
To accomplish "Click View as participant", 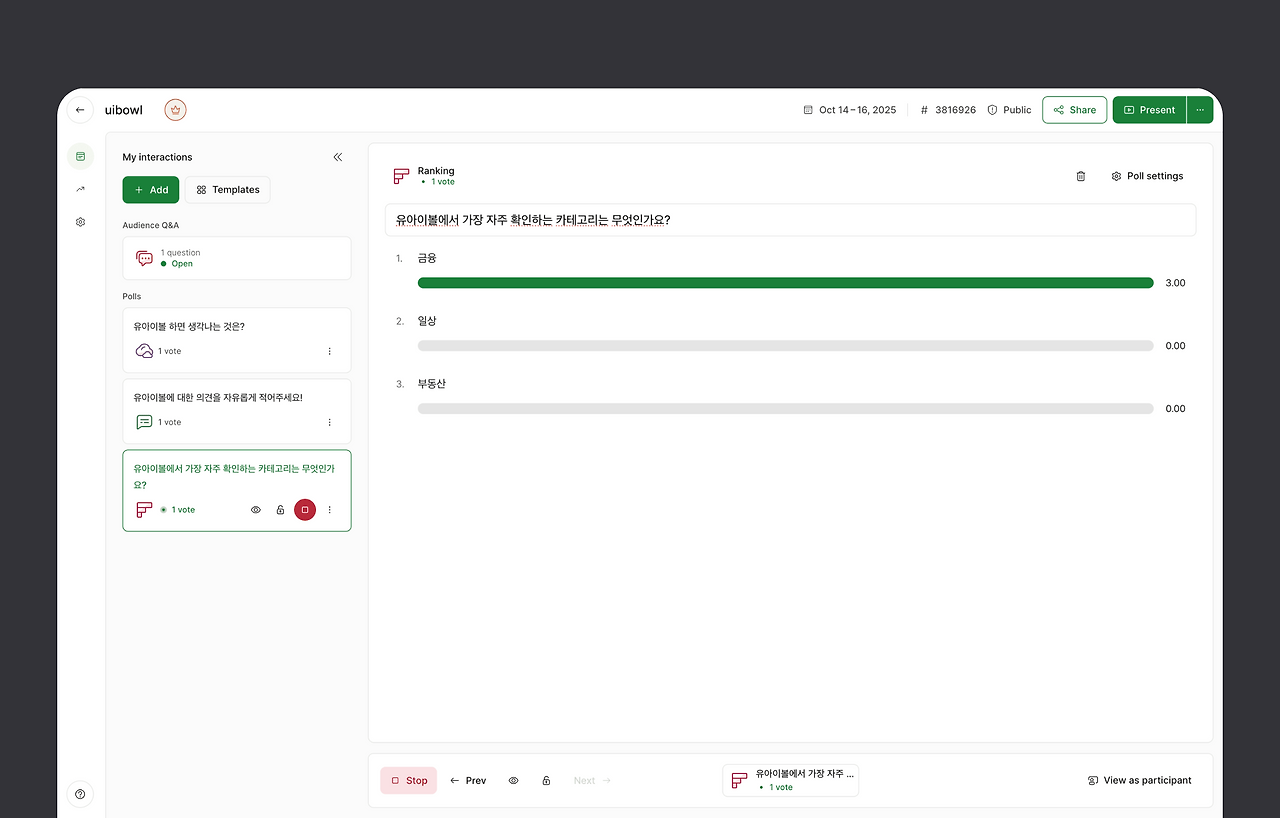I will coord(1139,781).
